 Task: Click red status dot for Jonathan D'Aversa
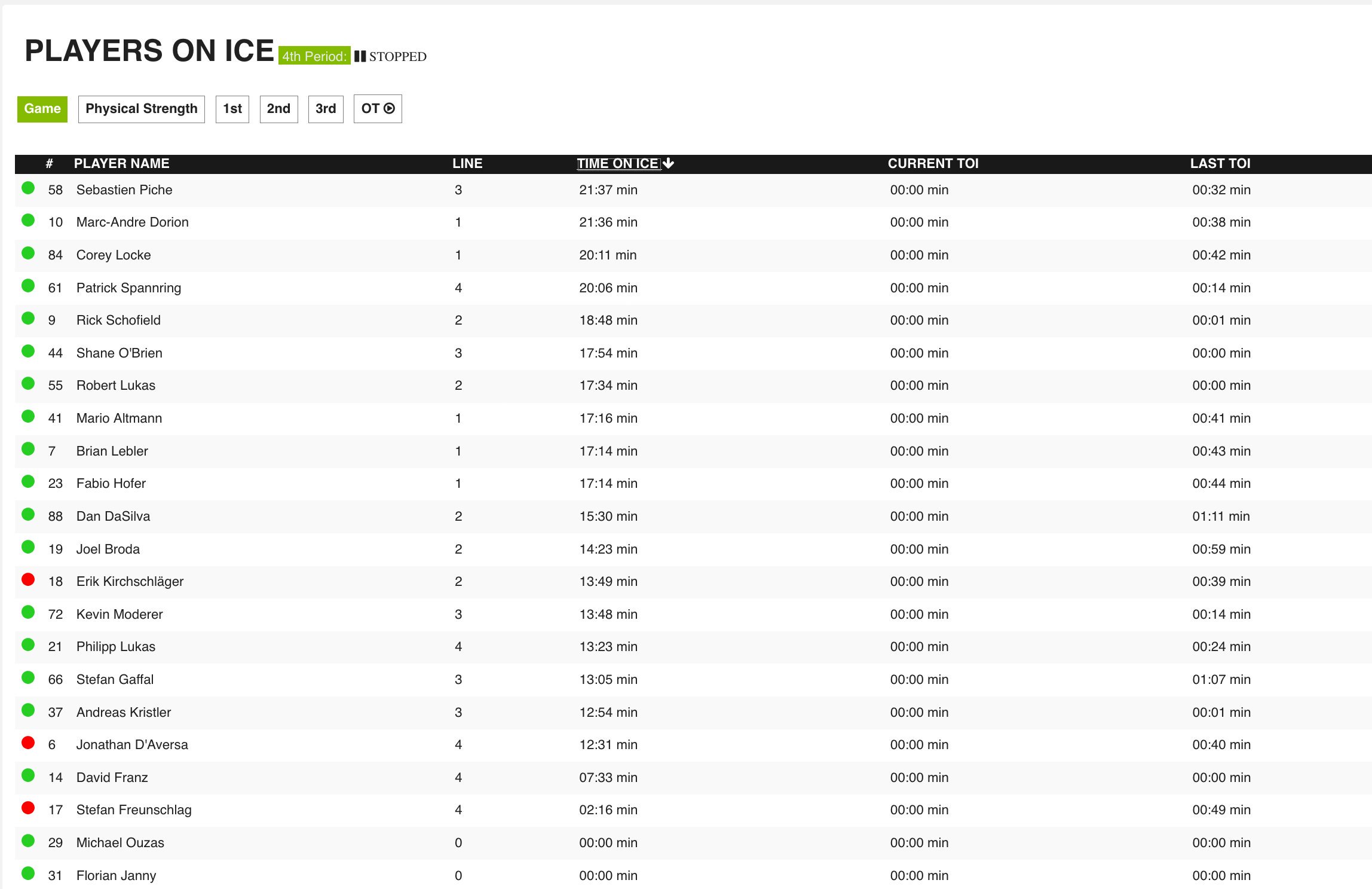point(28,743)
